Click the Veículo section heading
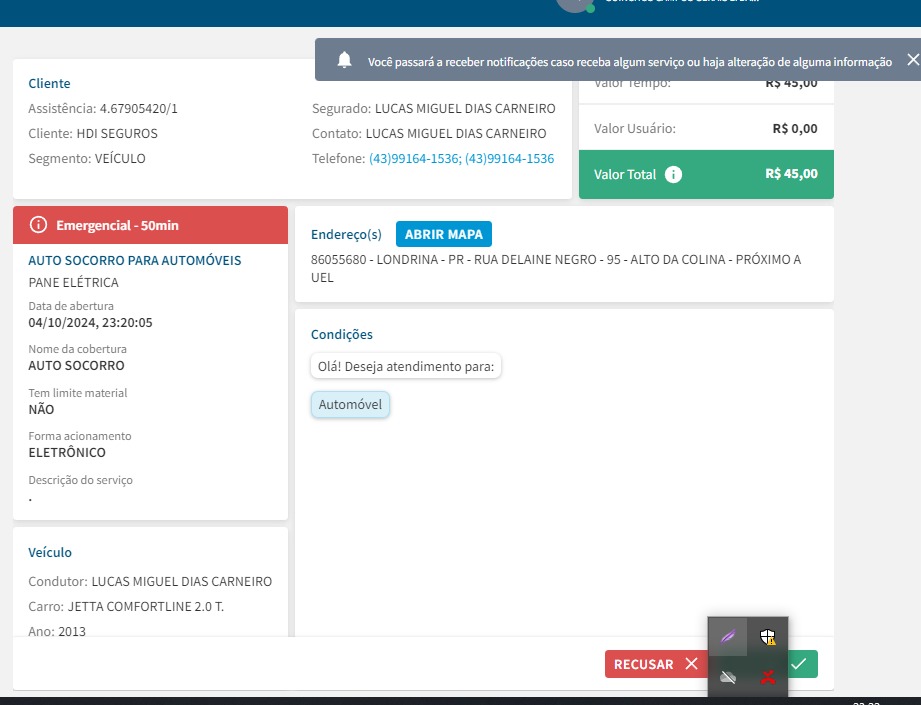 (50, 552)
